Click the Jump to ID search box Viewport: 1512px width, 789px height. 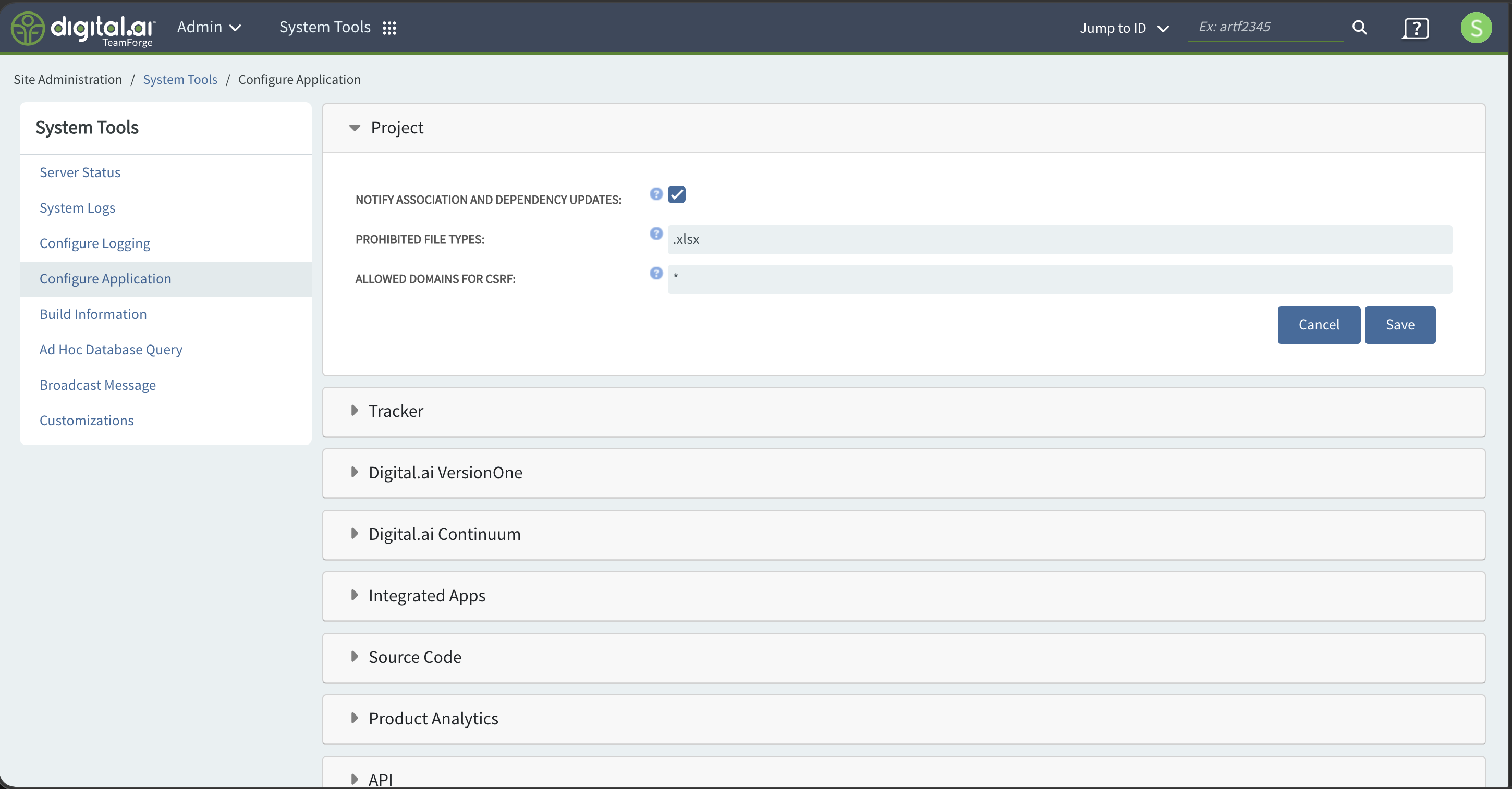pyautogui.click(x=1265, y=27)
